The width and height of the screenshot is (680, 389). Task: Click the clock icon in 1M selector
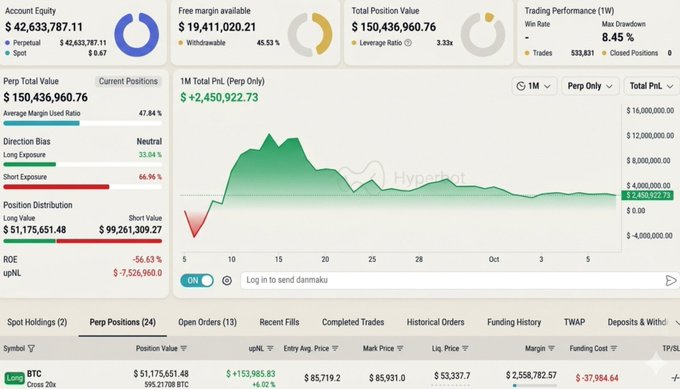click(x=521, y=86)
